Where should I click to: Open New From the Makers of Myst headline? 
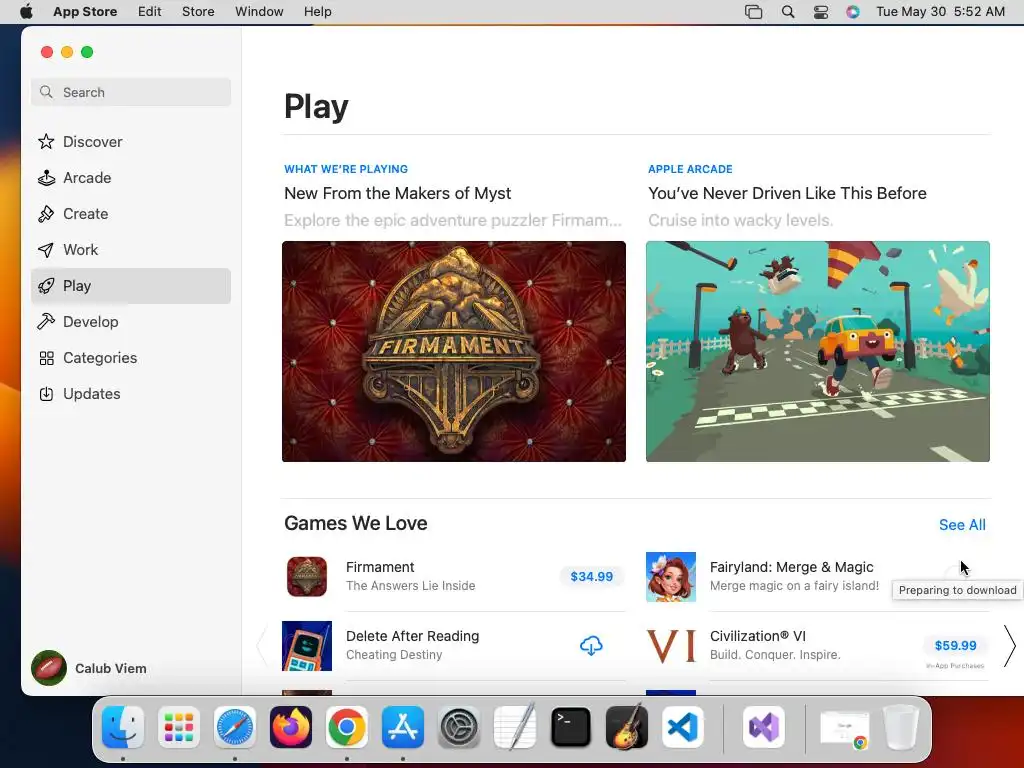tap(398, 193)
